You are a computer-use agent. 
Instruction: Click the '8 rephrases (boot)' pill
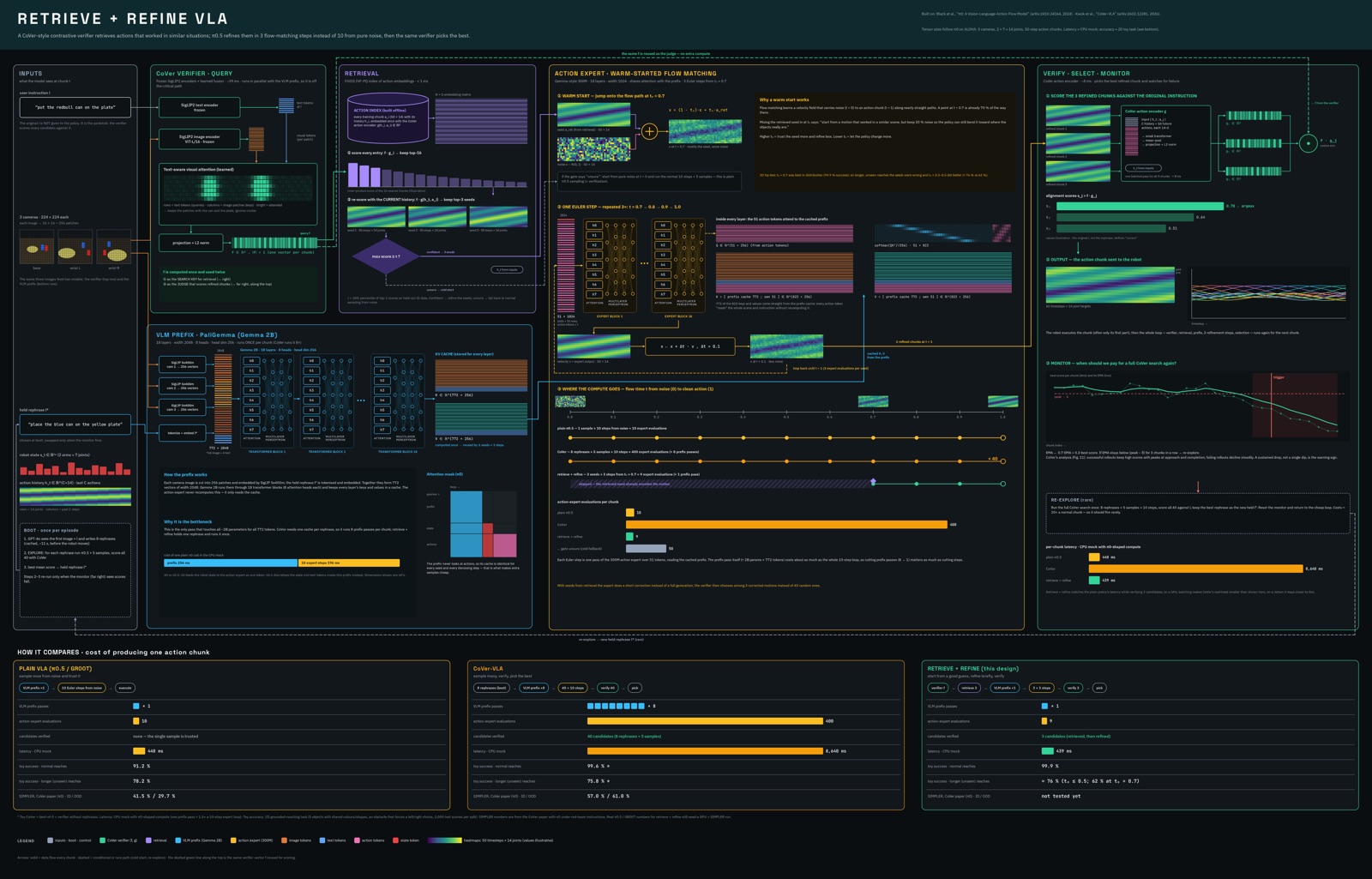492,688
